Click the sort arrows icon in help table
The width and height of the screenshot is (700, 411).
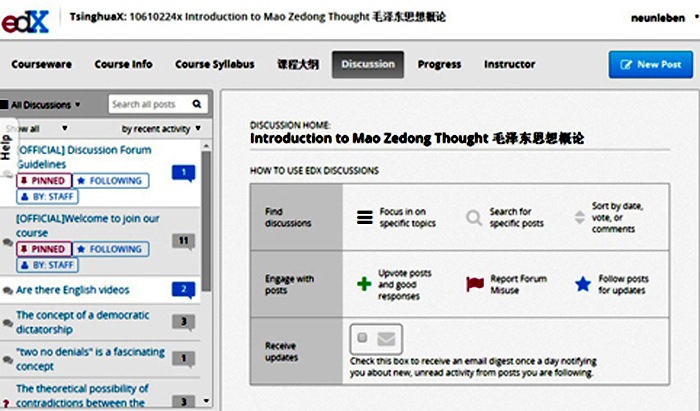coord(582,217)
